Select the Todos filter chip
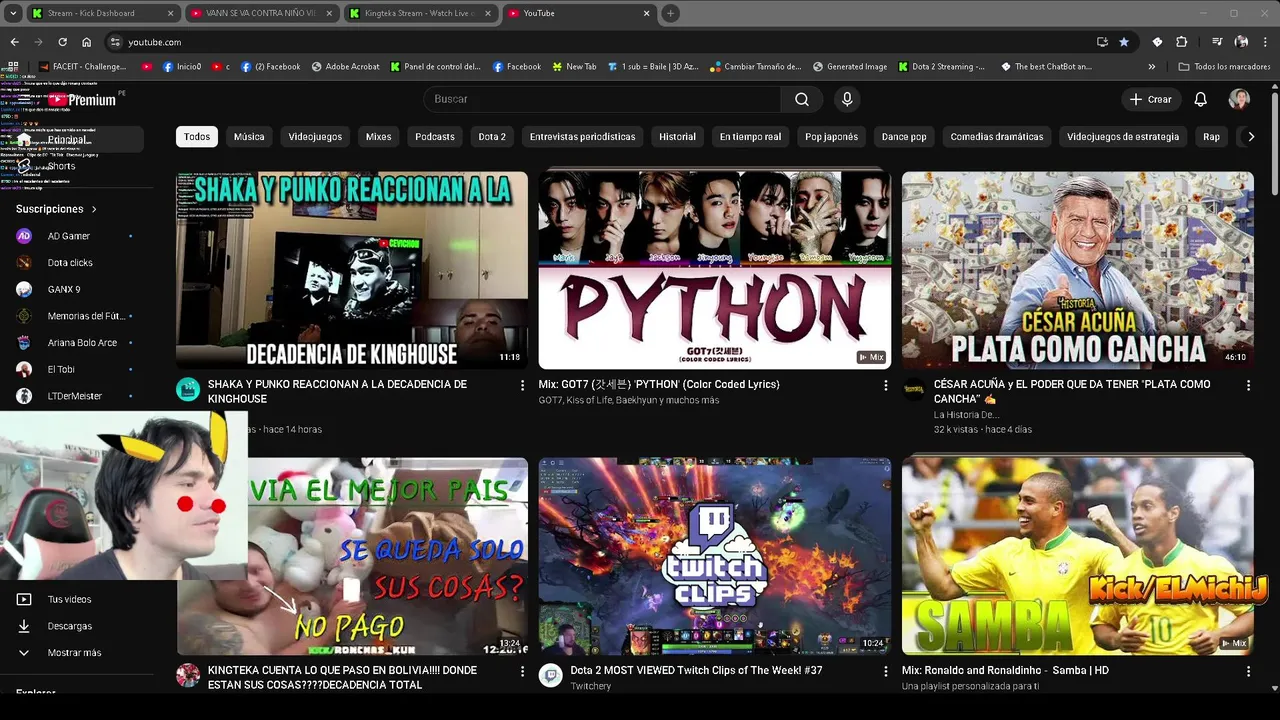Image resolution: width=1280 pixels, height=720 pixels. 197,137
